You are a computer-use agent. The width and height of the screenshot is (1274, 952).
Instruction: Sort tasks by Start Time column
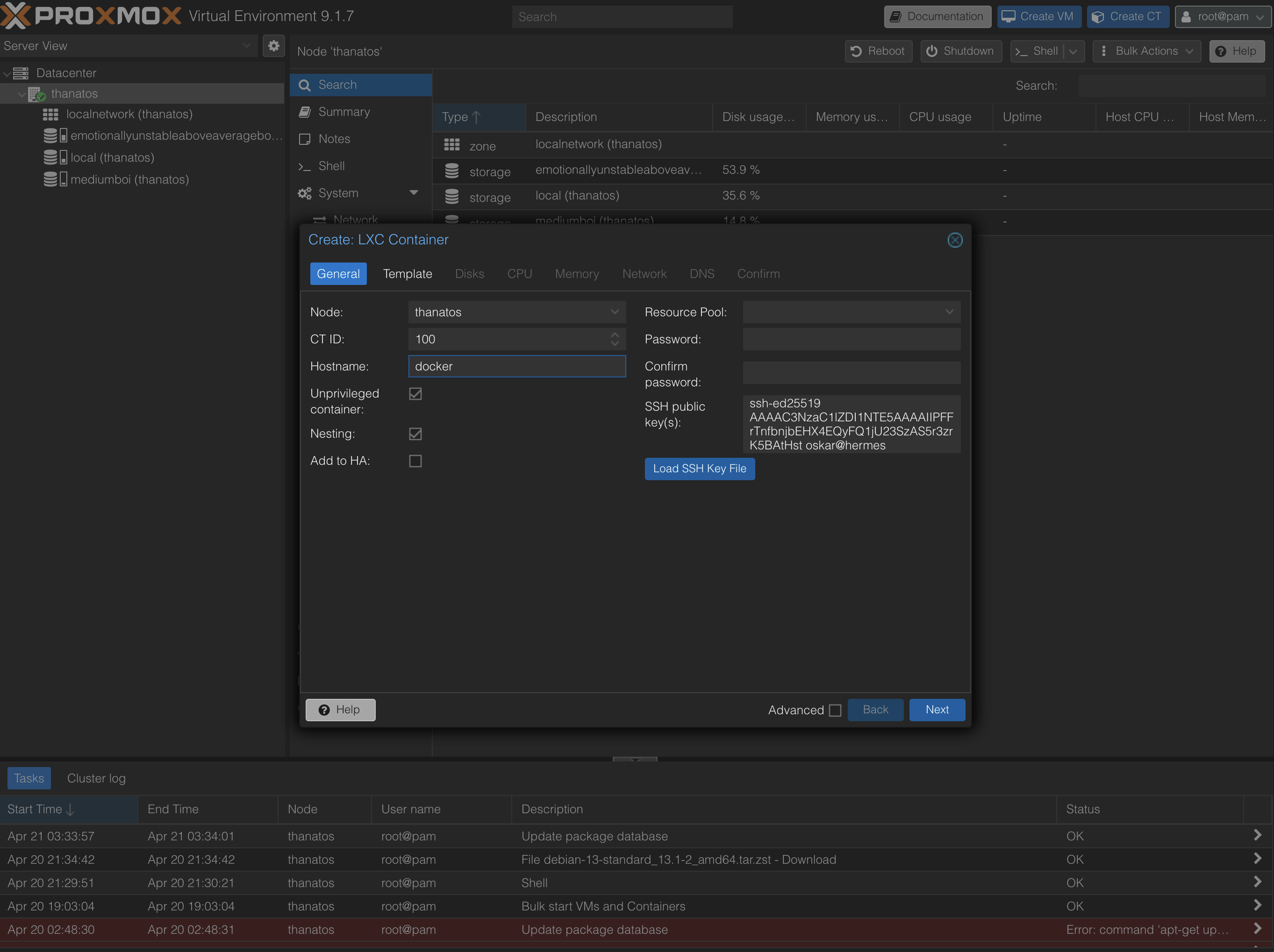point(69,810)
